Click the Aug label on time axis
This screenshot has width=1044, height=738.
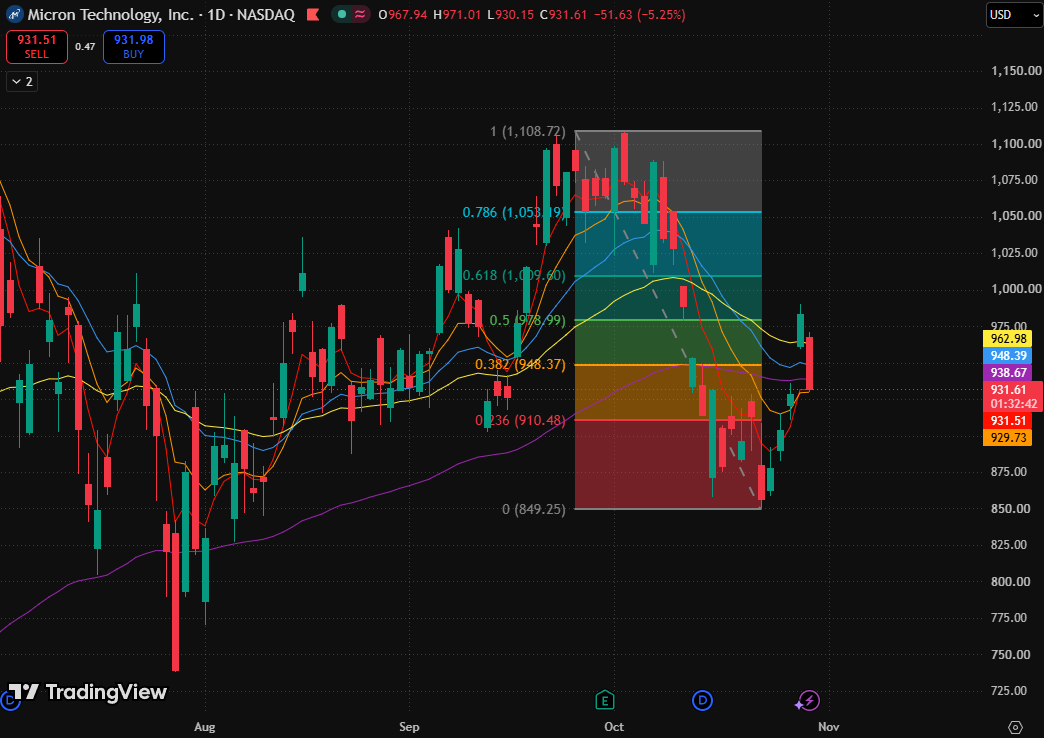(204, 727)
